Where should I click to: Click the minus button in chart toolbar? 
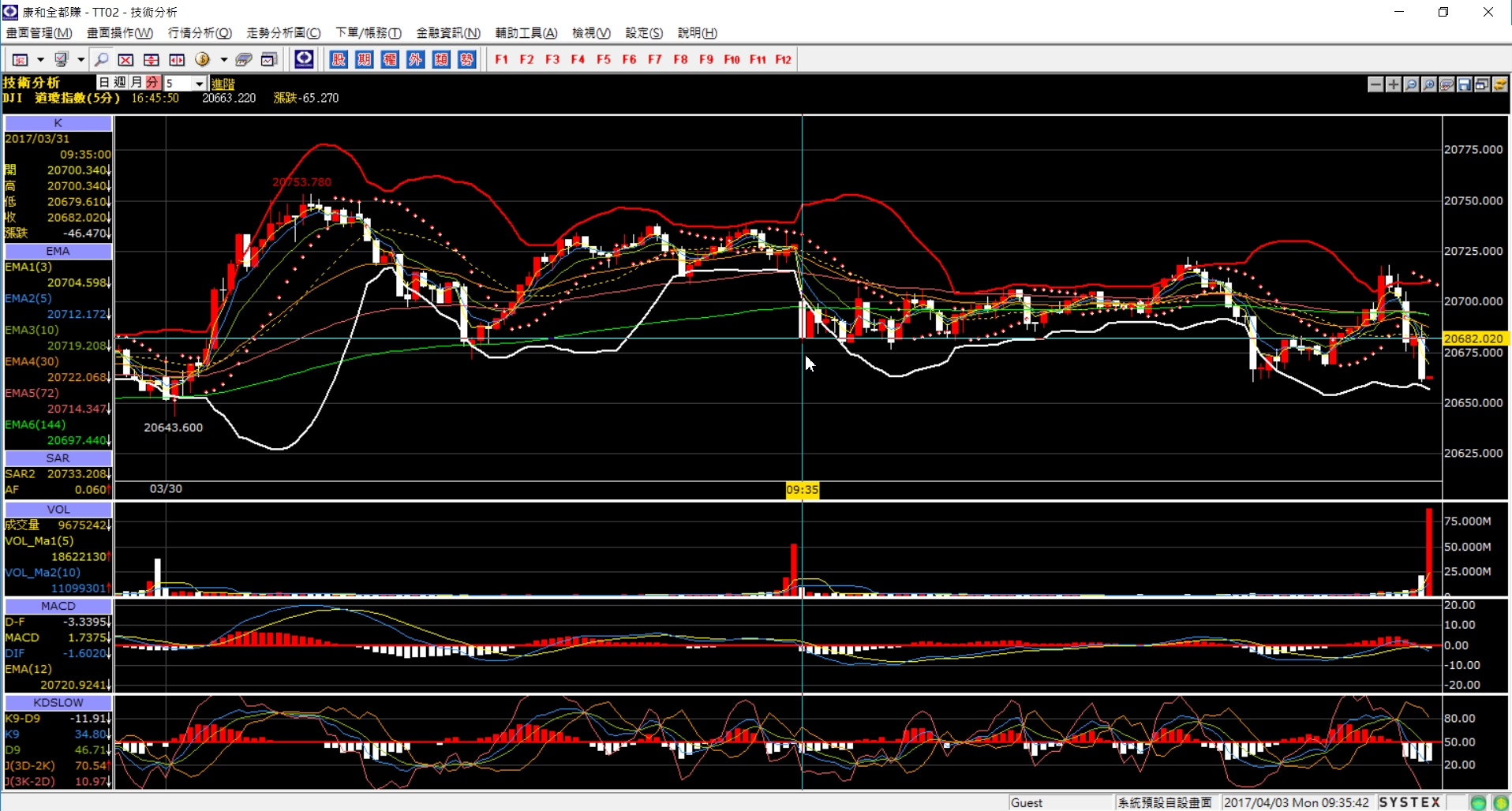[1375, 84]
